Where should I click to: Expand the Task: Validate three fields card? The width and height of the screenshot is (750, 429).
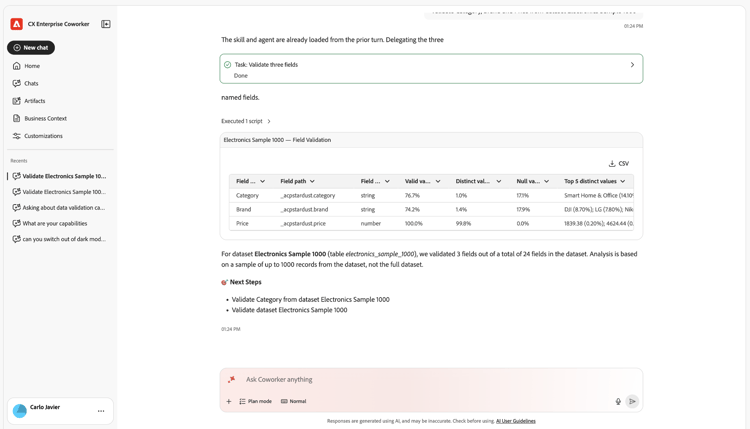tap(632, 65)
